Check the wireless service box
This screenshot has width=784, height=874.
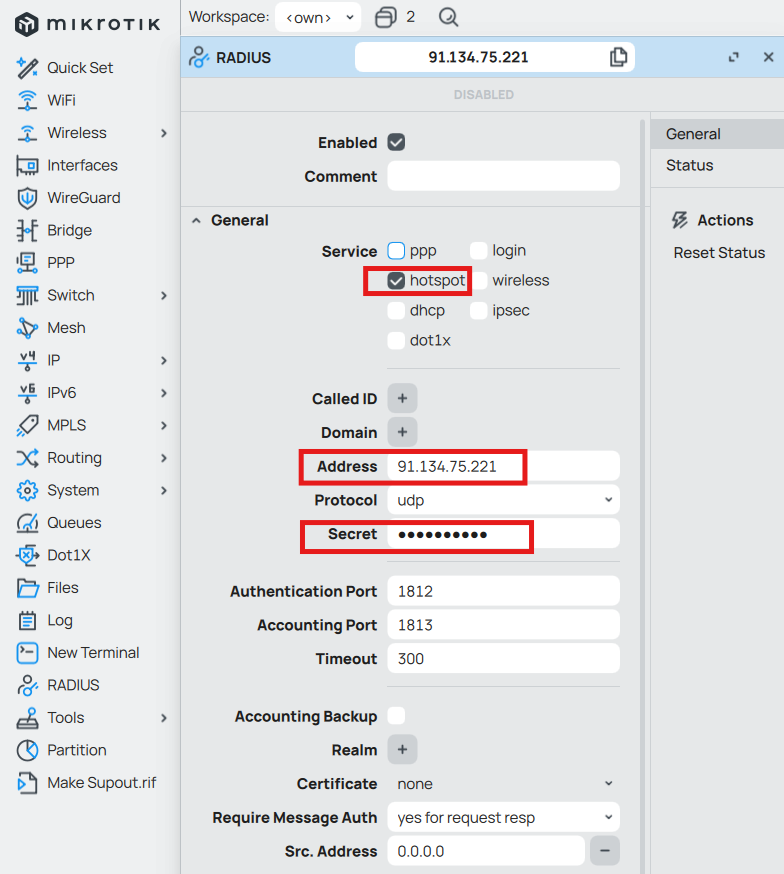pos(479,280)
